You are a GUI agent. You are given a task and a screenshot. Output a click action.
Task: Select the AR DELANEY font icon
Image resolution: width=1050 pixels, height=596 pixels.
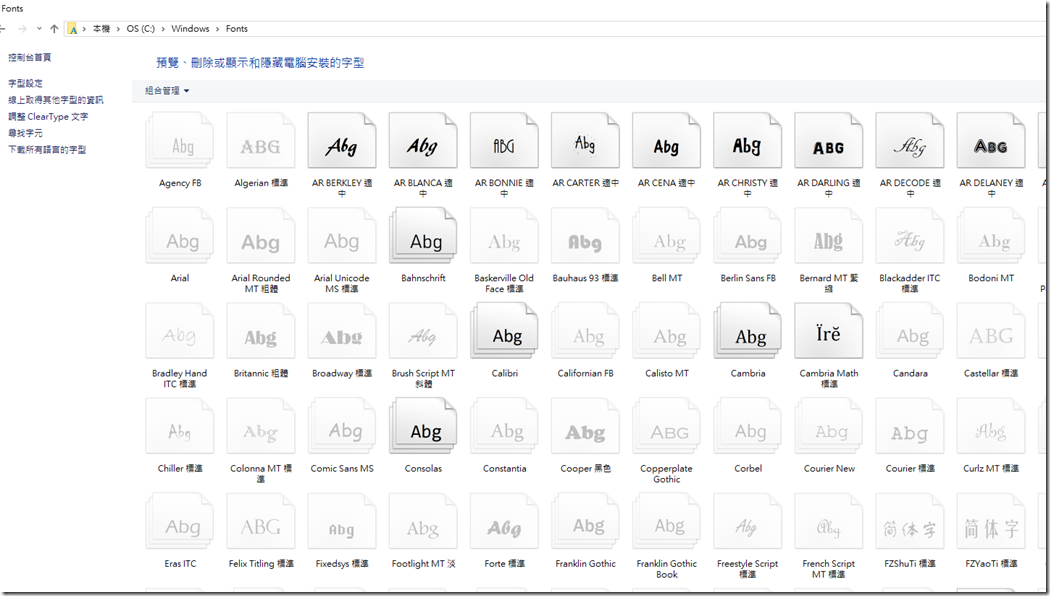991,141
